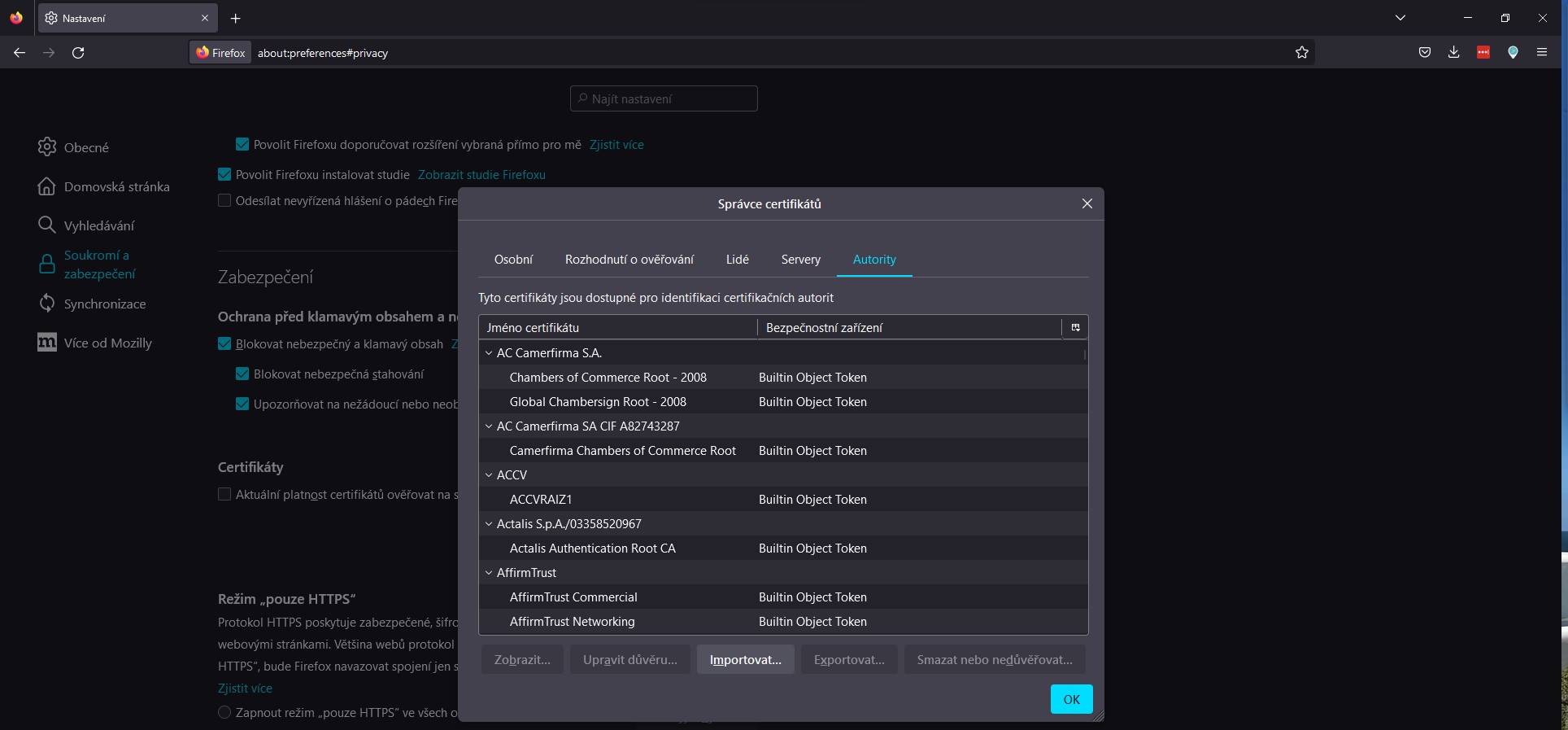Click the Exportovat... button

[849, 660]
